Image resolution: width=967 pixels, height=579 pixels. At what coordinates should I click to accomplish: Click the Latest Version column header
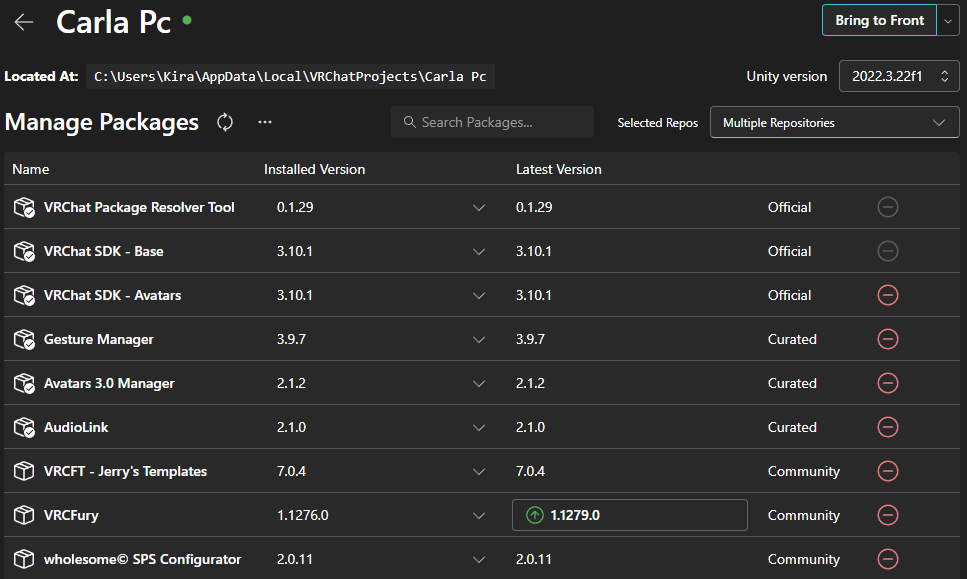pos(559,169)
